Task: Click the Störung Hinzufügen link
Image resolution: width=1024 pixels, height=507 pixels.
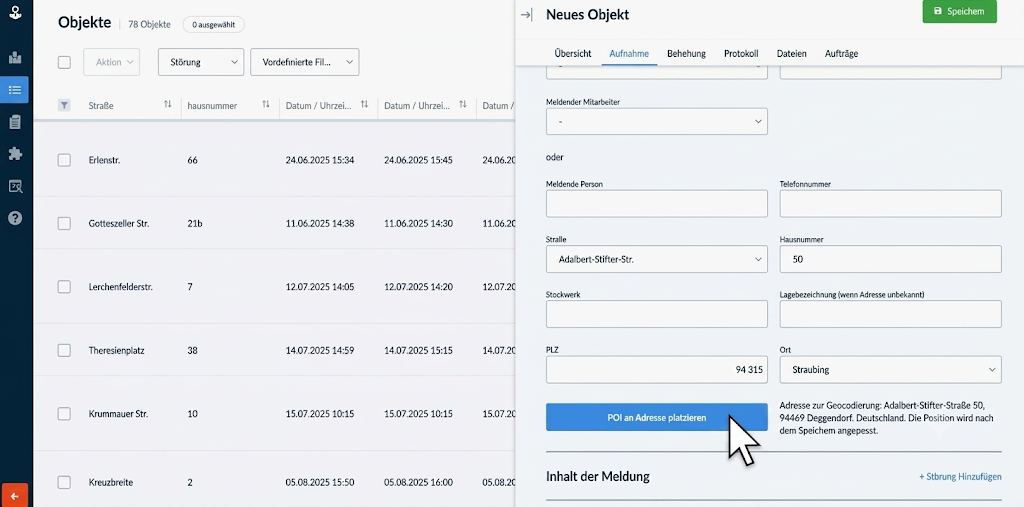Action: 960,477
